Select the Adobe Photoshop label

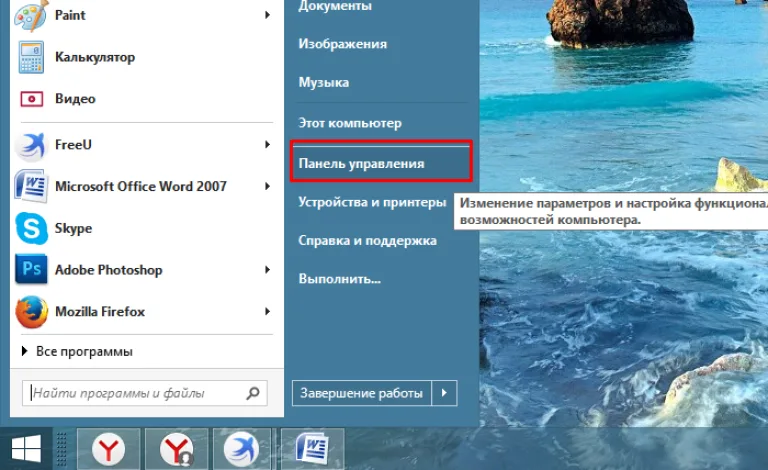pyautogui.click(x=108, y=270)
